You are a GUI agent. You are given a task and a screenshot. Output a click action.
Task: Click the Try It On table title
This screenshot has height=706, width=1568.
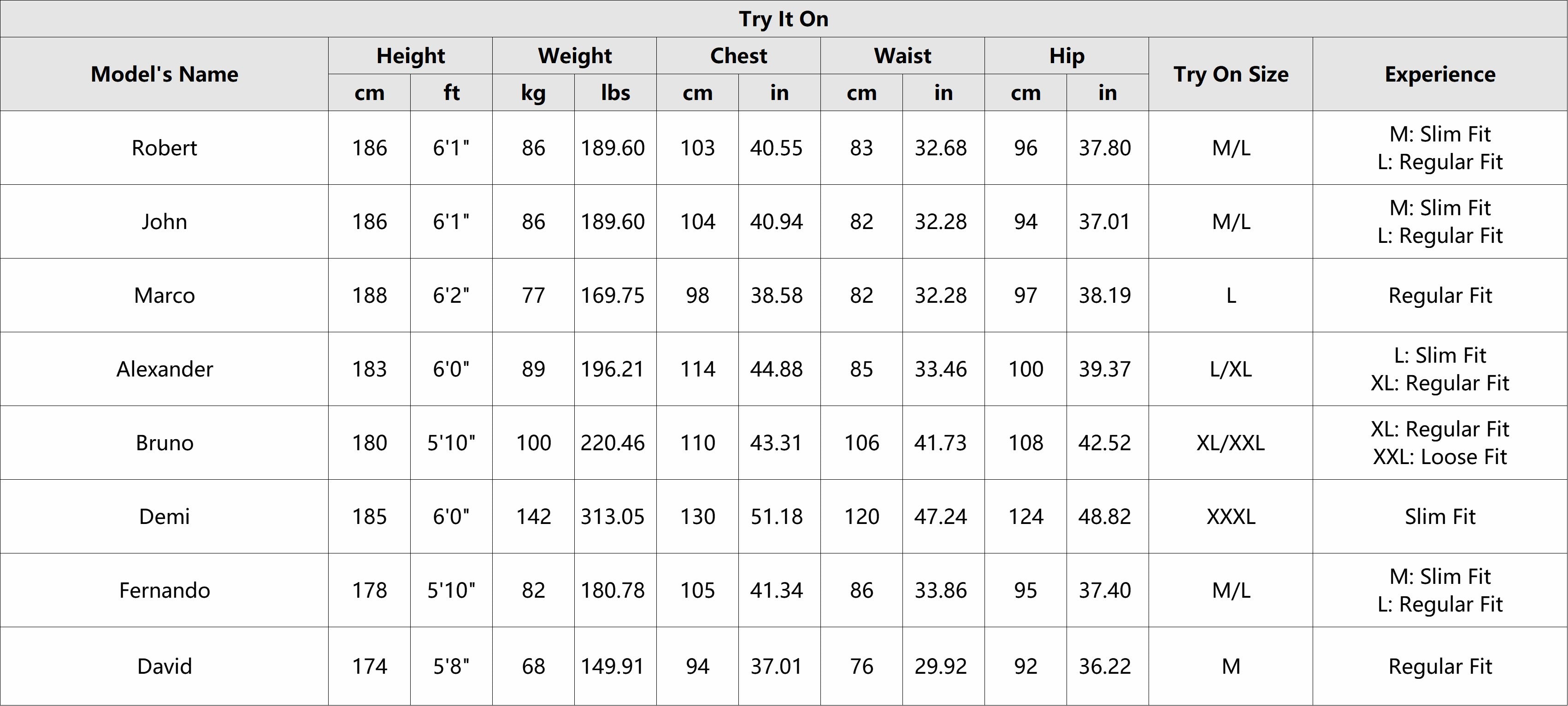pyautogui.click(x=784, y=19)
